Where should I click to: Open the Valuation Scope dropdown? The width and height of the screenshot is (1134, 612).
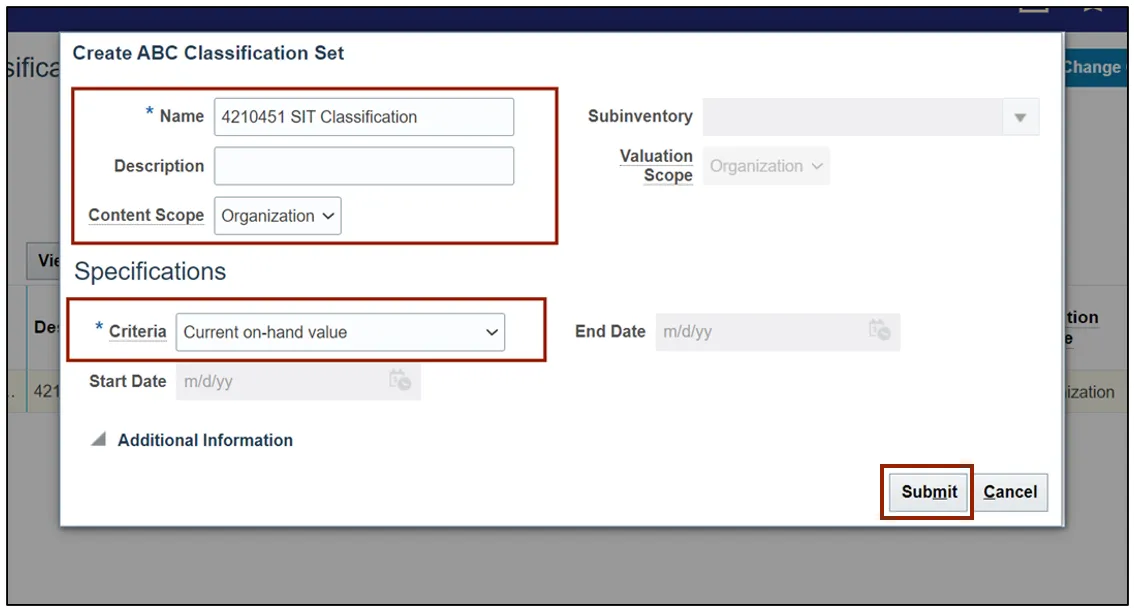point(767,166)
